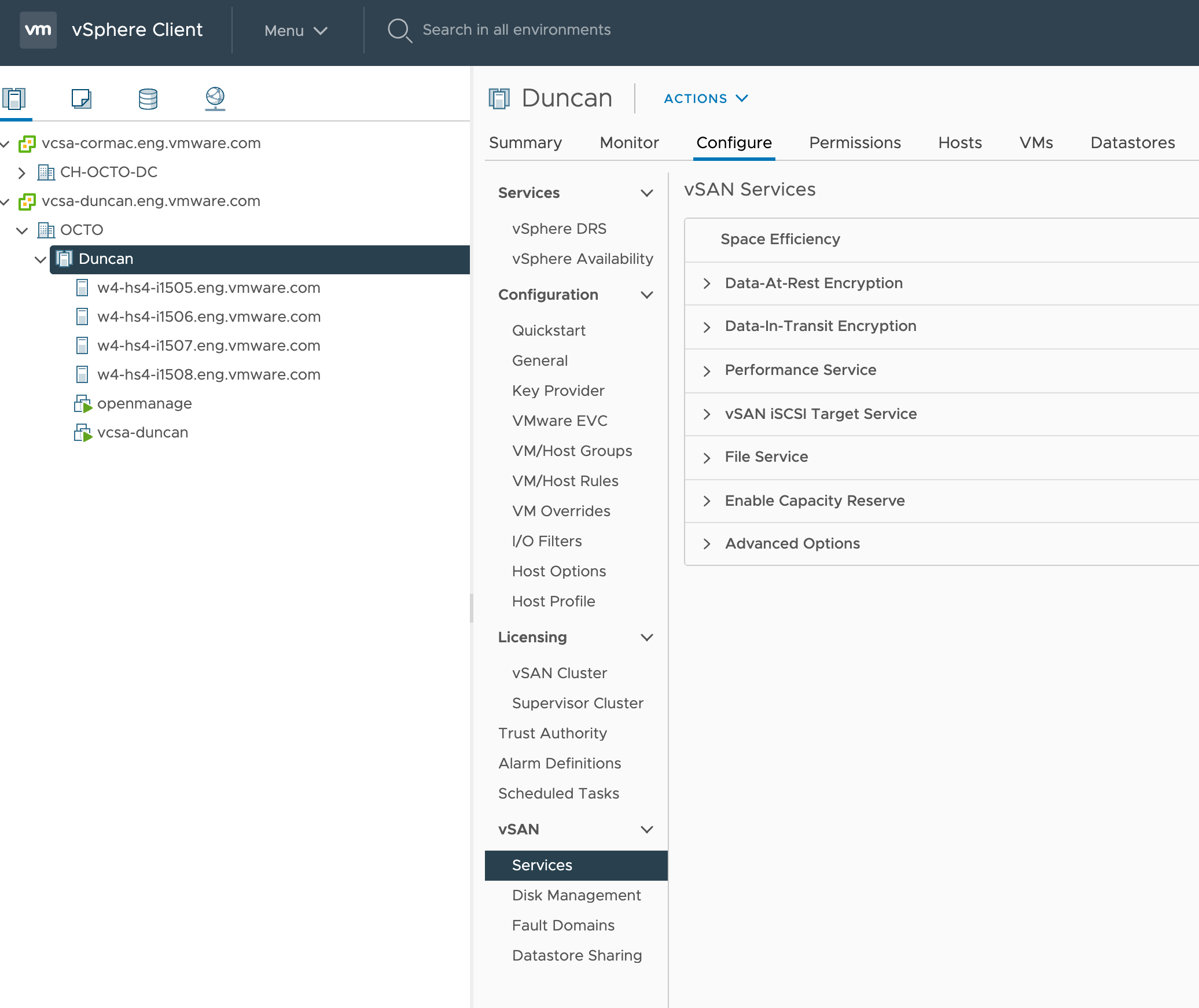Open the Menu dropdown

tap(296, 31)
